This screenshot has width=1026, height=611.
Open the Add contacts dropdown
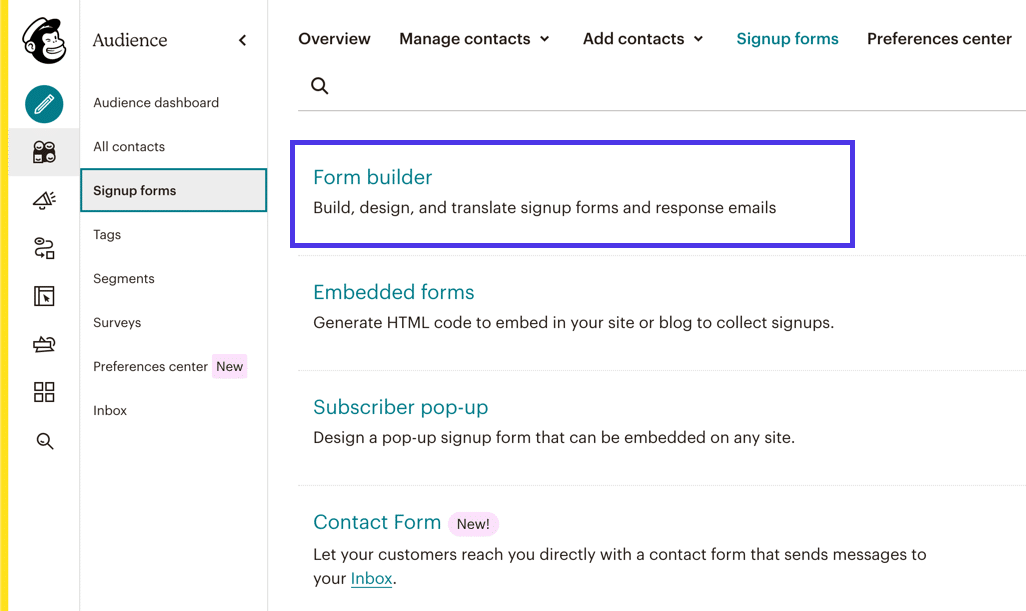pos(642,39)
